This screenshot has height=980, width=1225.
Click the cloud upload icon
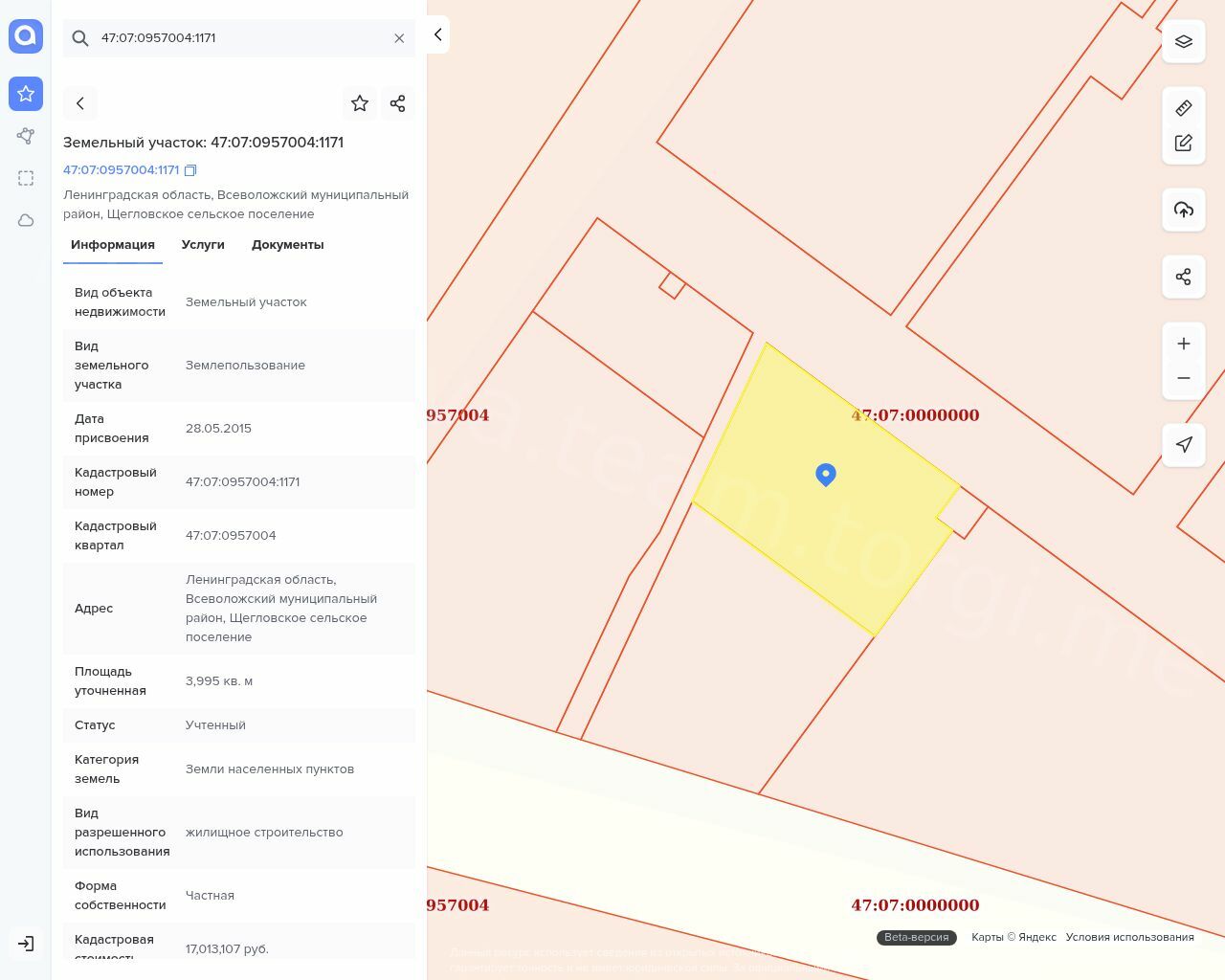(1183, 210)
